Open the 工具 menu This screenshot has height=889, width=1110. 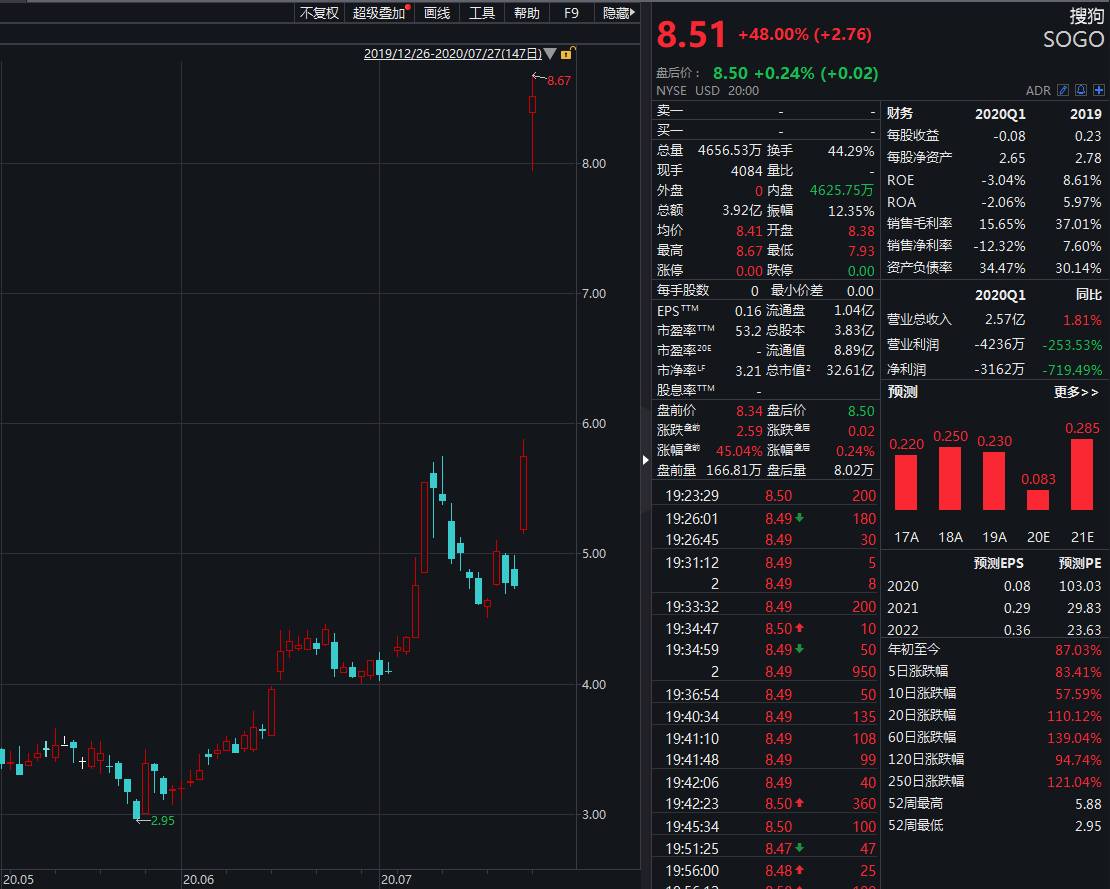(x=482, y=13)
